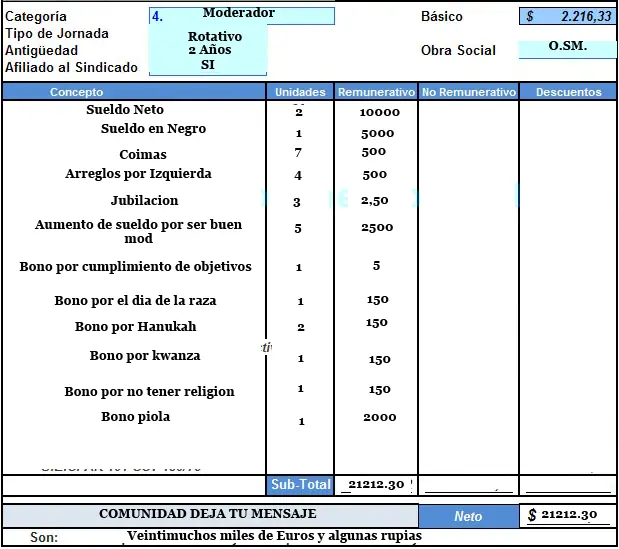
Task: Select the 'No Remunerativo' column header
Action: pos(469,92)
